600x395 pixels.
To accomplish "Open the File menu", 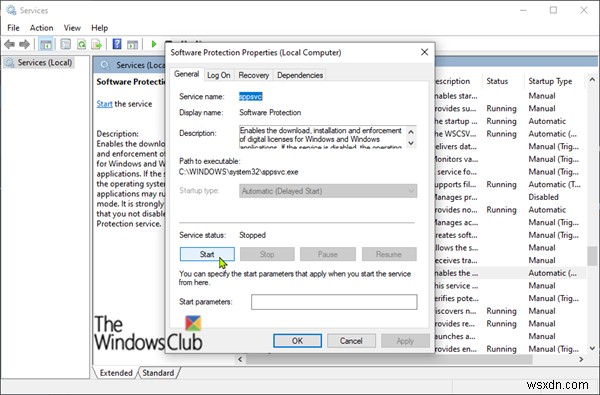I will pos(13,28).
